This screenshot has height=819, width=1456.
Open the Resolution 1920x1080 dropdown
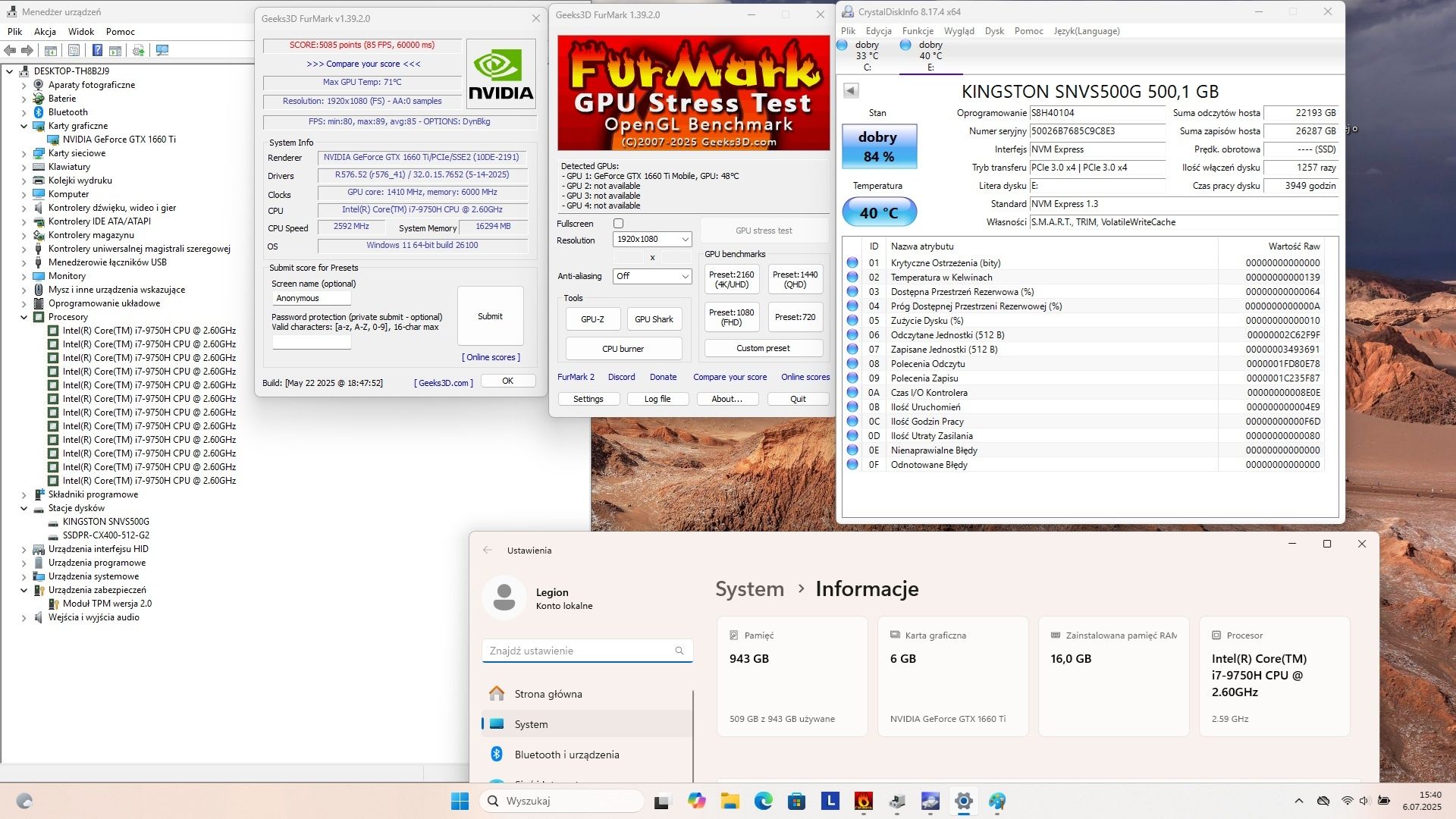652,239
